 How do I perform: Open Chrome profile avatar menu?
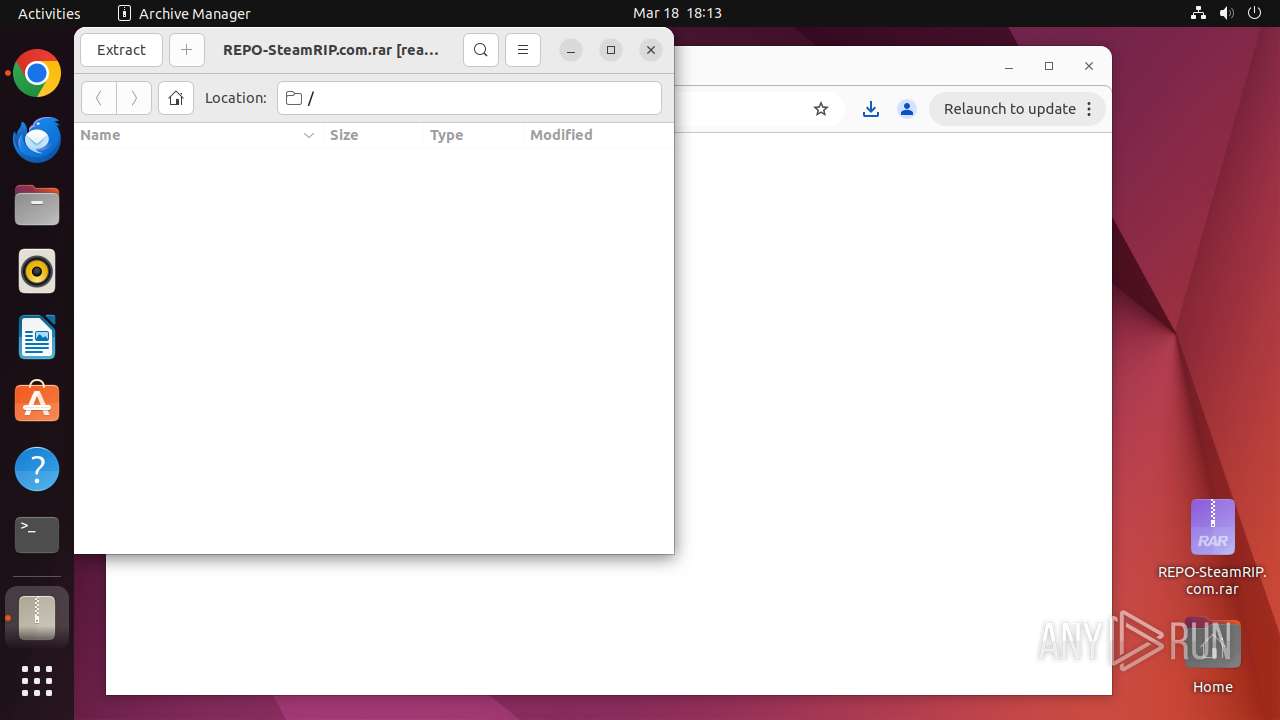907,109
